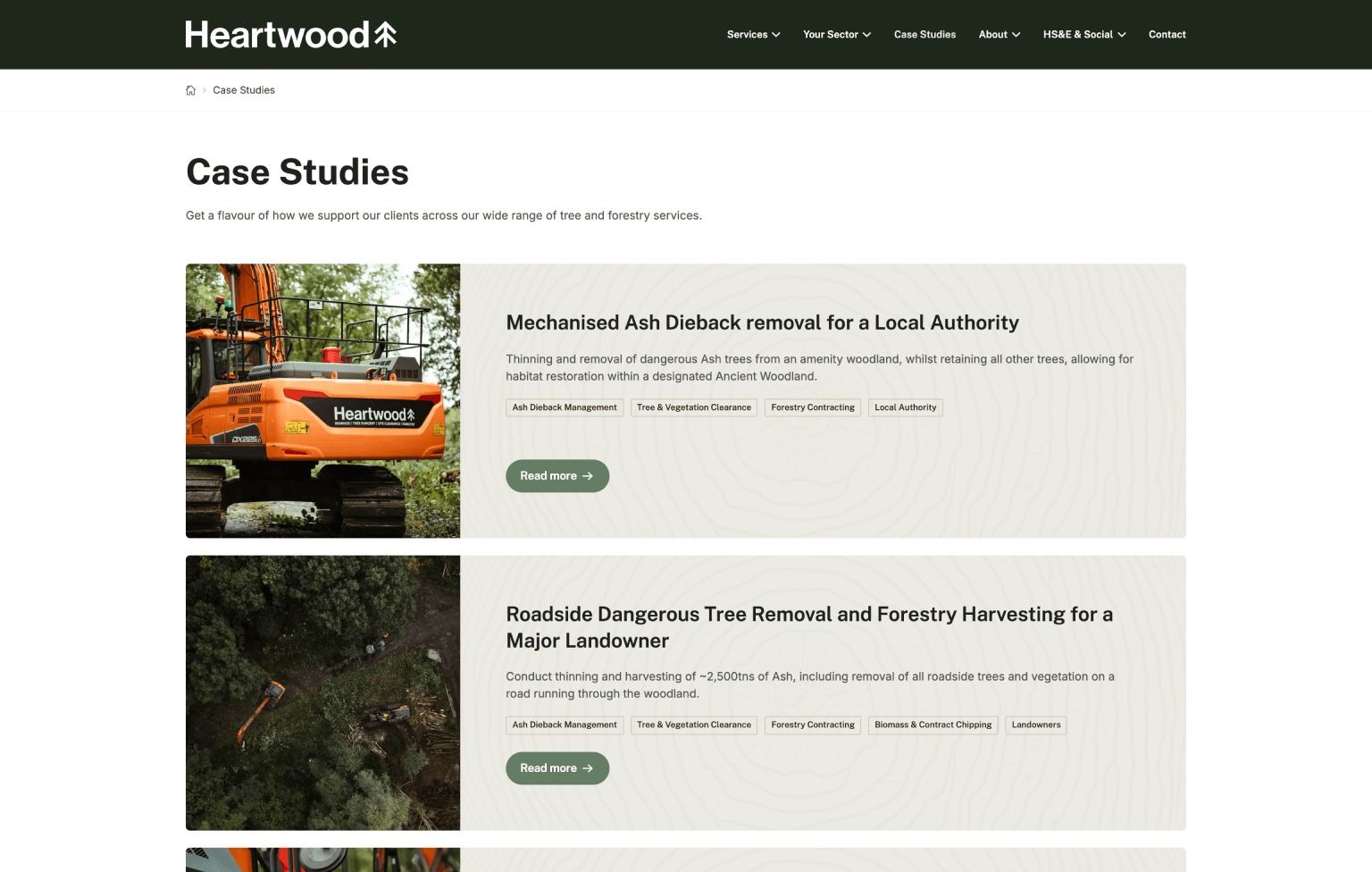Click the Case Studies breadcrumb link
The image size is (1372, 872).
point(244,90)
